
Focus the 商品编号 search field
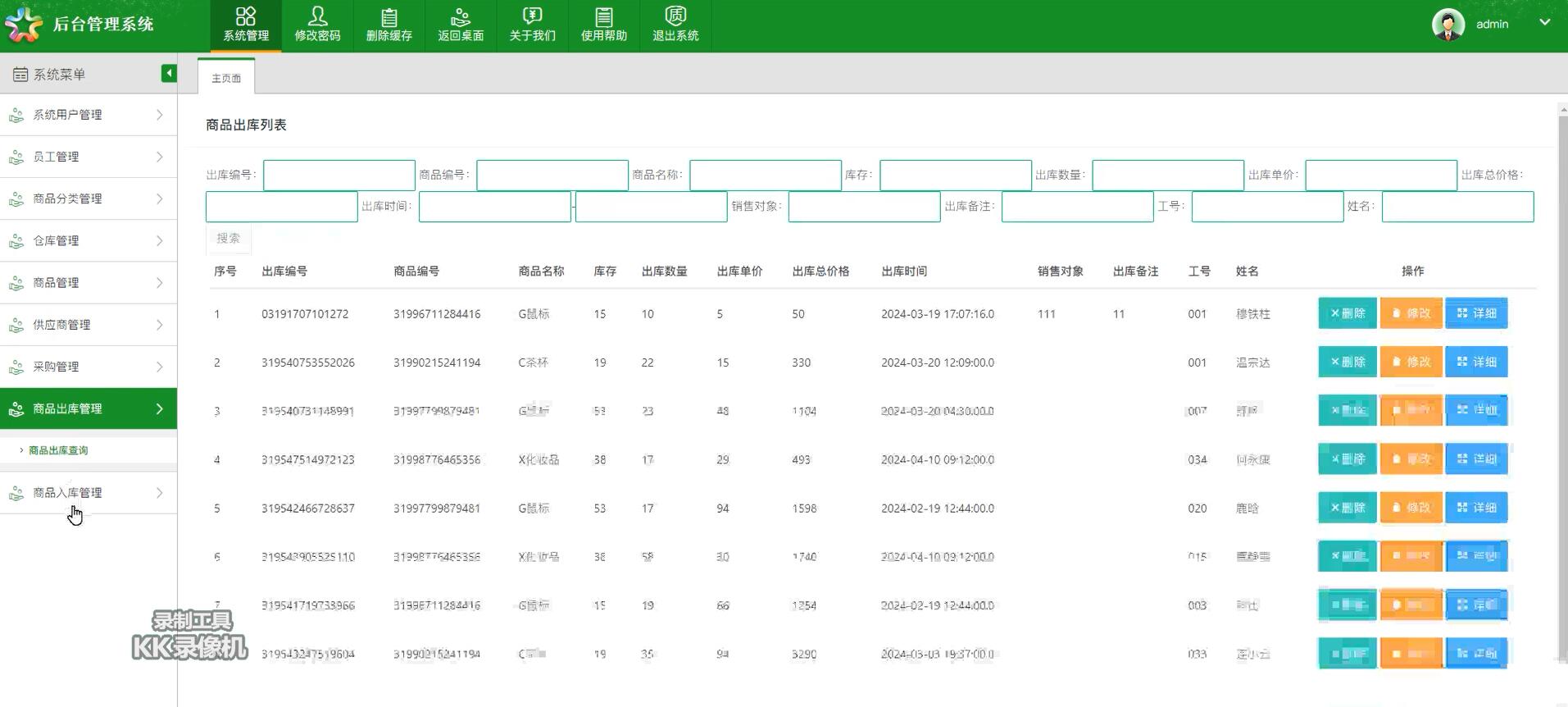tap(552, 175)
